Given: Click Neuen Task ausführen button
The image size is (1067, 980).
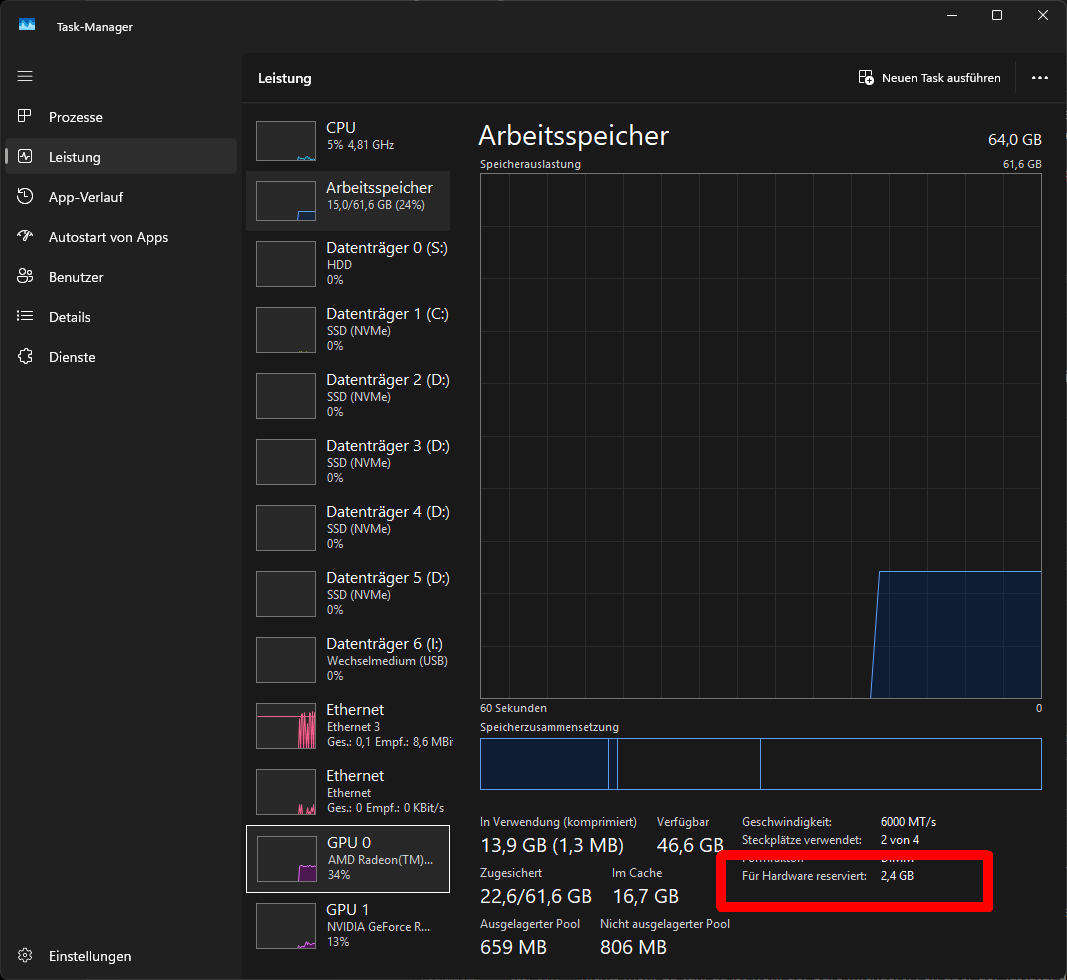Looking at the screenshot, I should pos(929,78).
